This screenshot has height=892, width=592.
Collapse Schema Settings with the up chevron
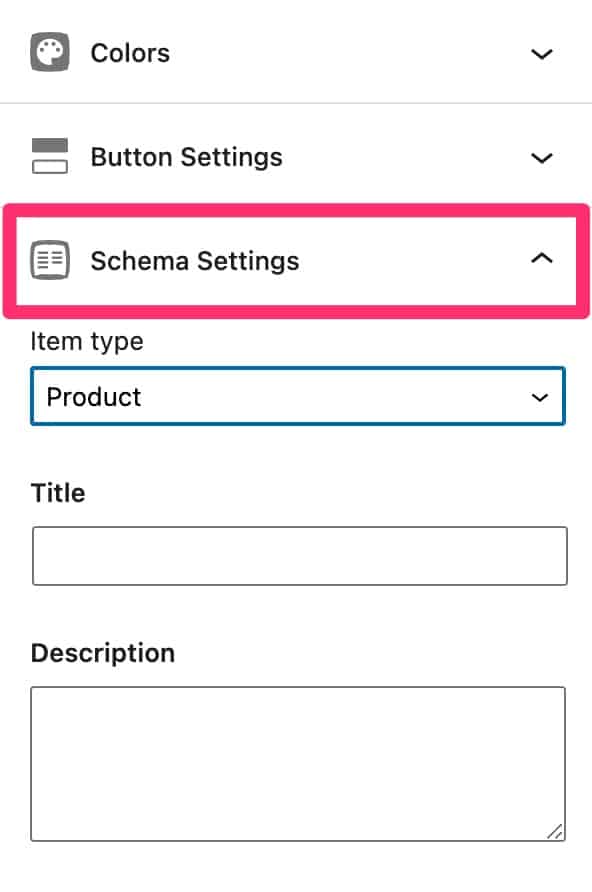[x=541, y=258]
